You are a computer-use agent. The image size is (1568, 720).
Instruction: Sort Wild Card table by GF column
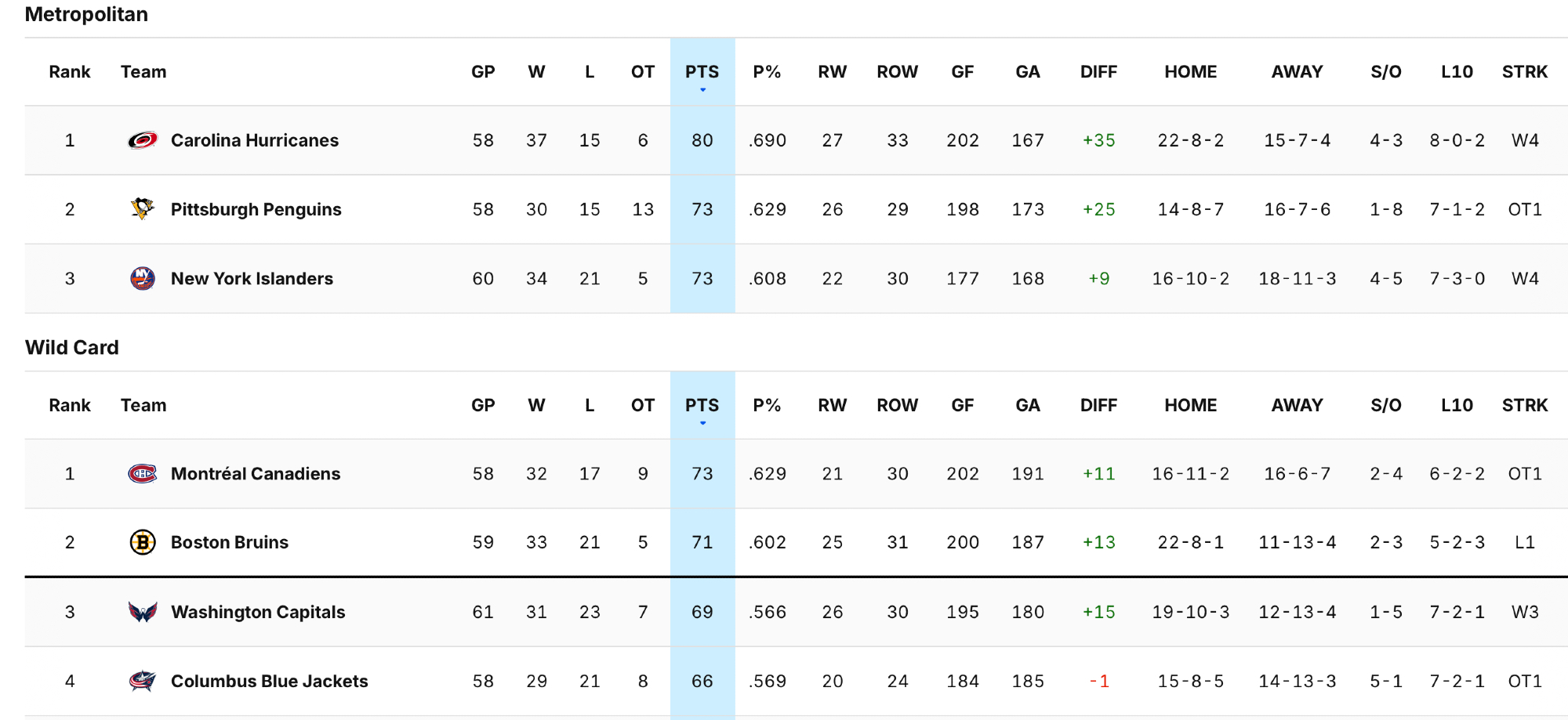(x=962, y=405)
